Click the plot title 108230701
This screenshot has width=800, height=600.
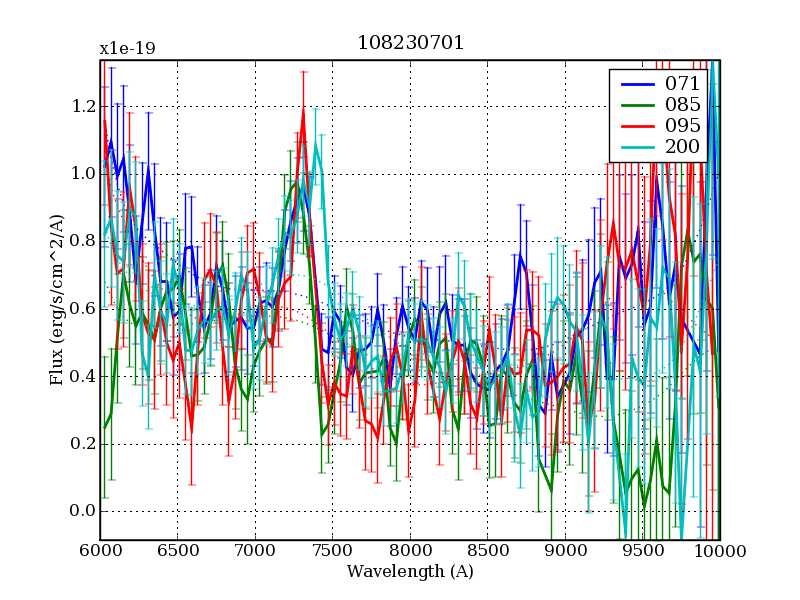tap(410, 43)
